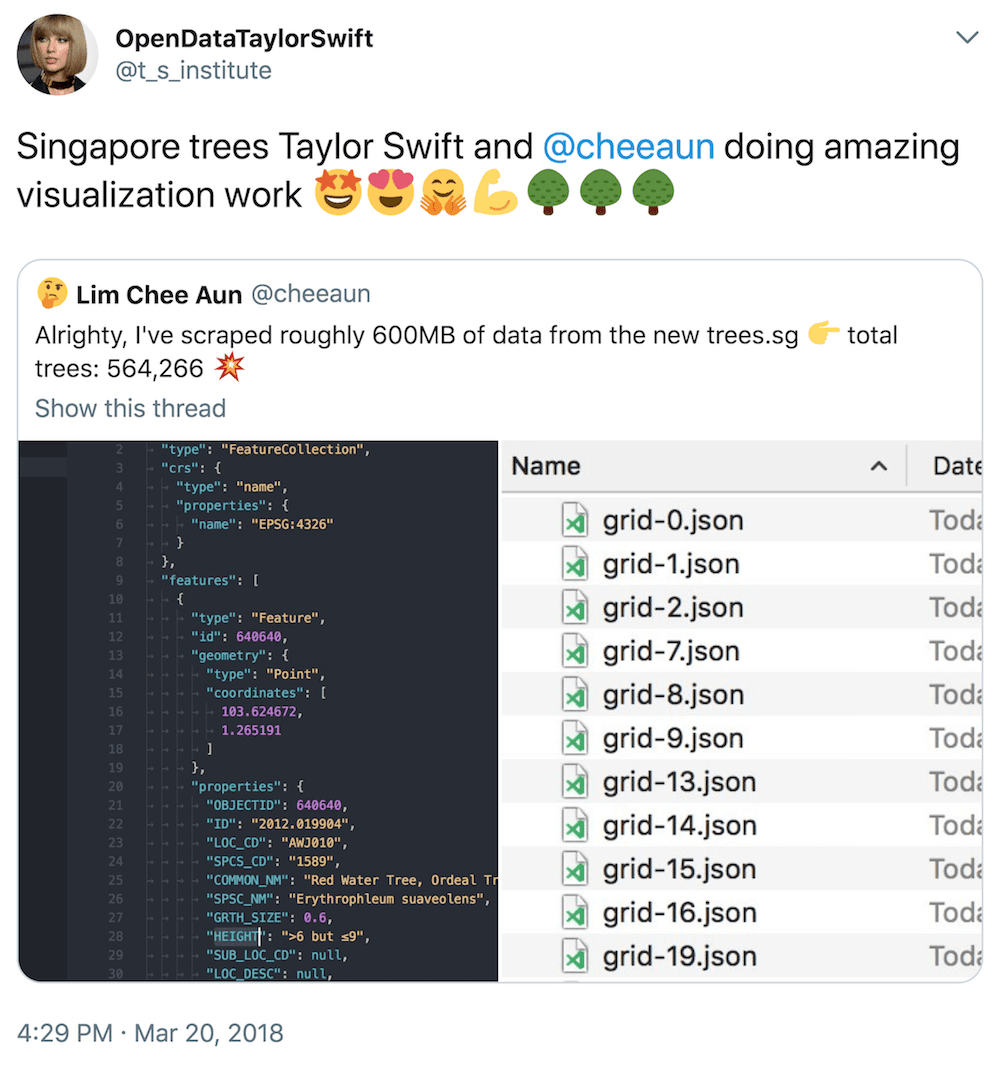Open the tweet options chevron menu

tap(967, 38)
